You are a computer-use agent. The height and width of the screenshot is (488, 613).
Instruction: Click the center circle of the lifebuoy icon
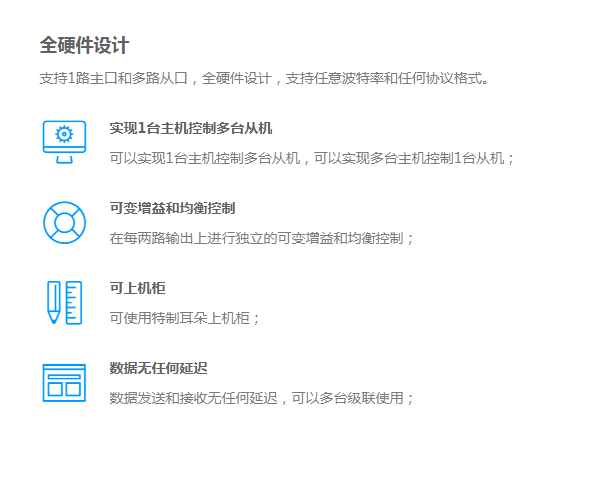point(64,222)
